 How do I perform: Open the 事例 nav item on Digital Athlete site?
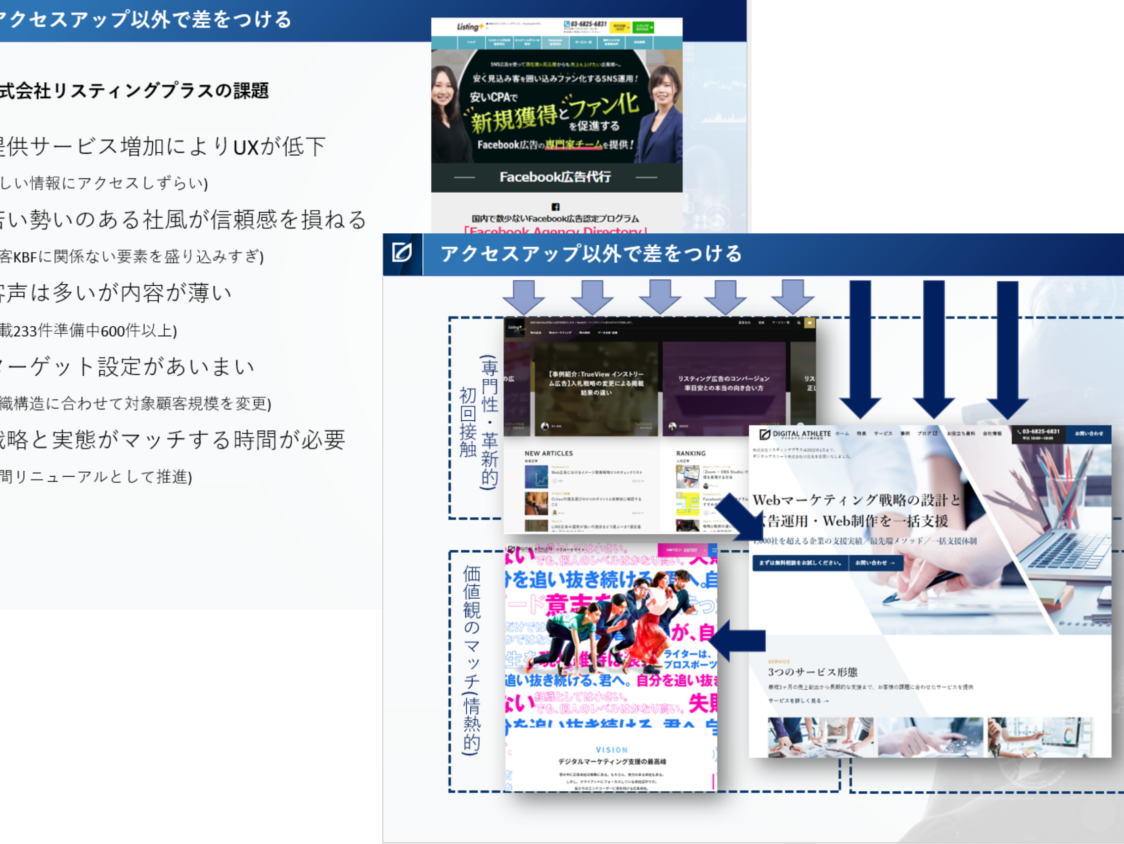905,433
